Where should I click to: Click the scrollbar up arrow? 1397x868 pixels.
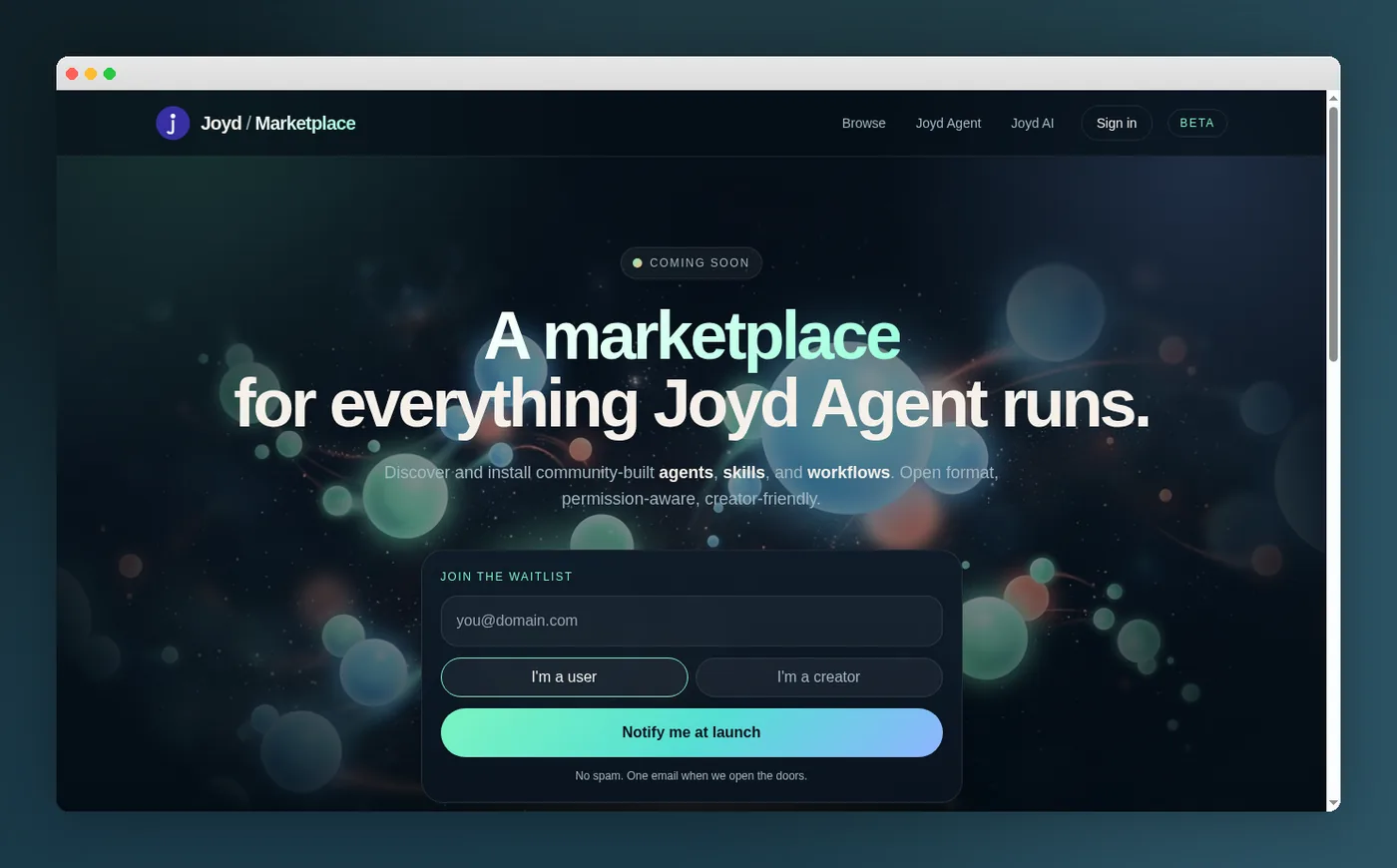[x=1333, y=97]
